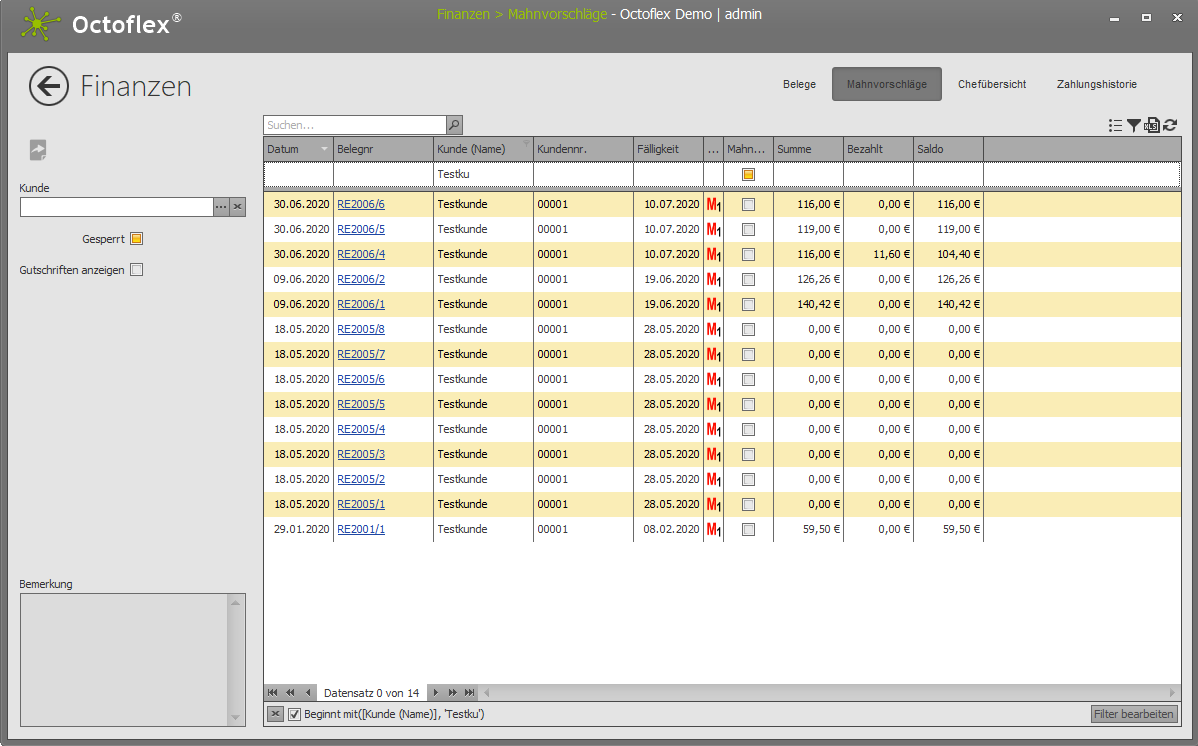Refresh the list with the reload icon
1198x746 pixels.
click(x=1170, y=125)
